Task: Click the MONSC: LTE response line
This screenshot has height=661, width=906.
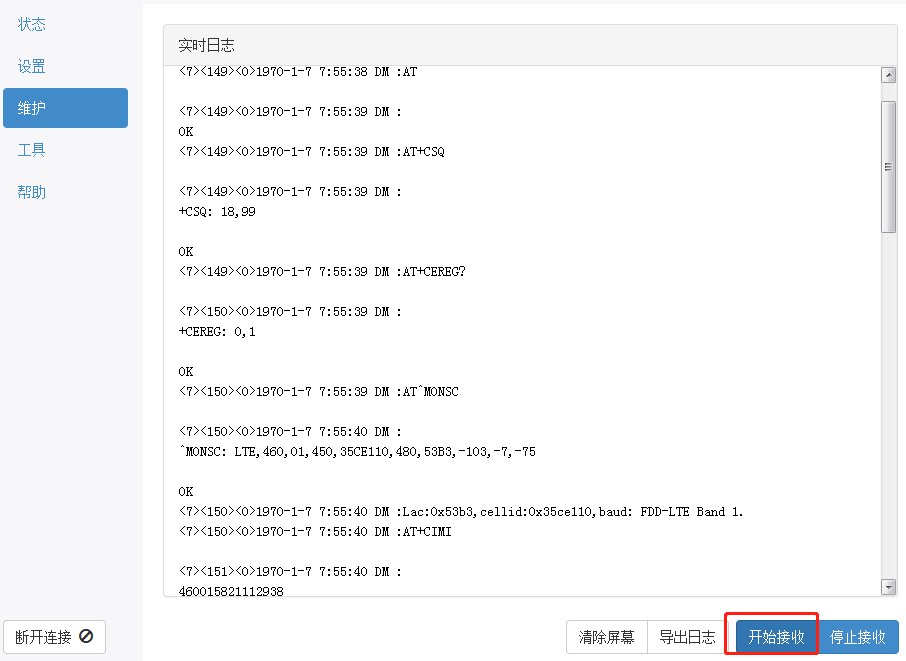Action: [x=357, y=452]
